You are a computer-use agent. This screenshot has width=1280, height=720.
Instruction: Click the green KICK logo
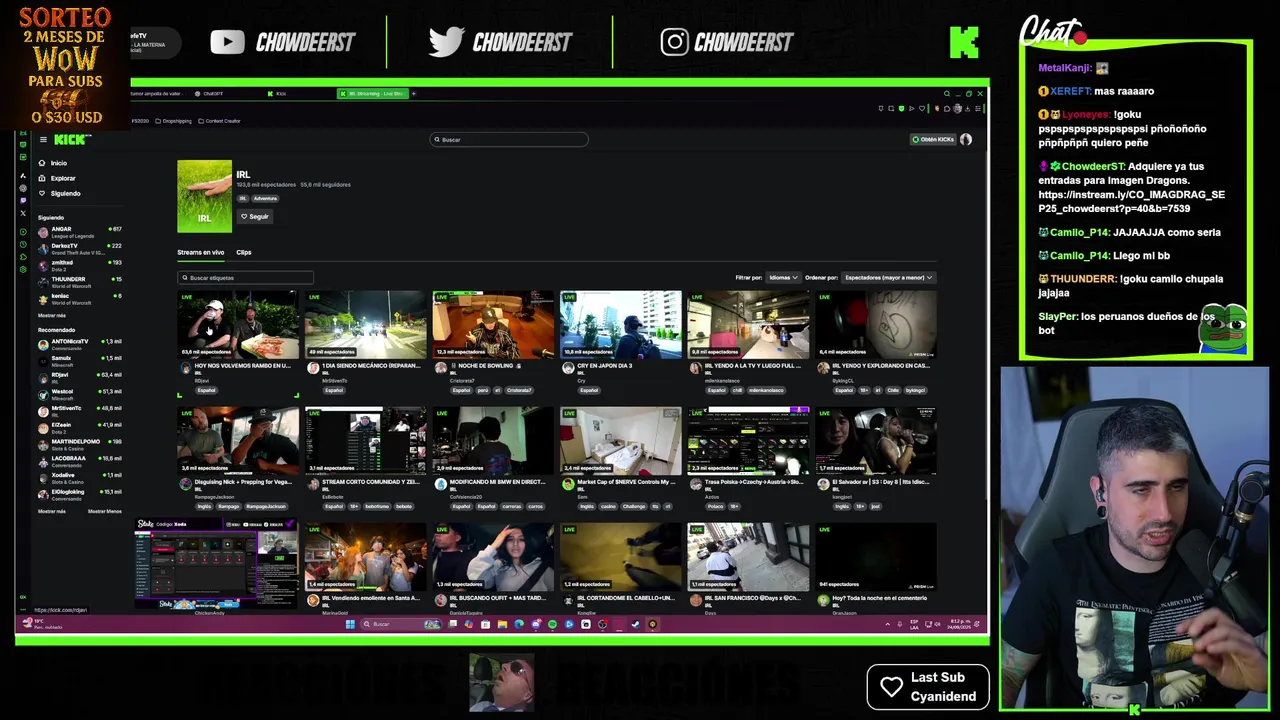[x=71, y=139]
